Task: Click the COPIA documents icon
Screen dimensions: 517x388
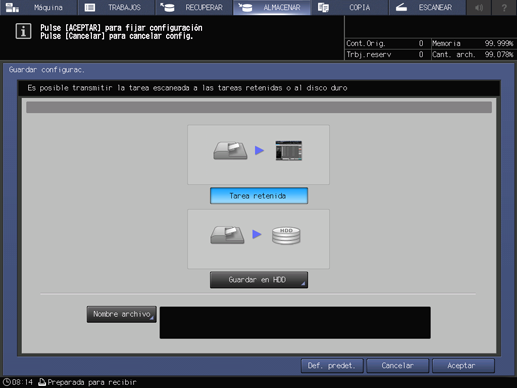Action: pyautogui.click(x=323, y=7)
